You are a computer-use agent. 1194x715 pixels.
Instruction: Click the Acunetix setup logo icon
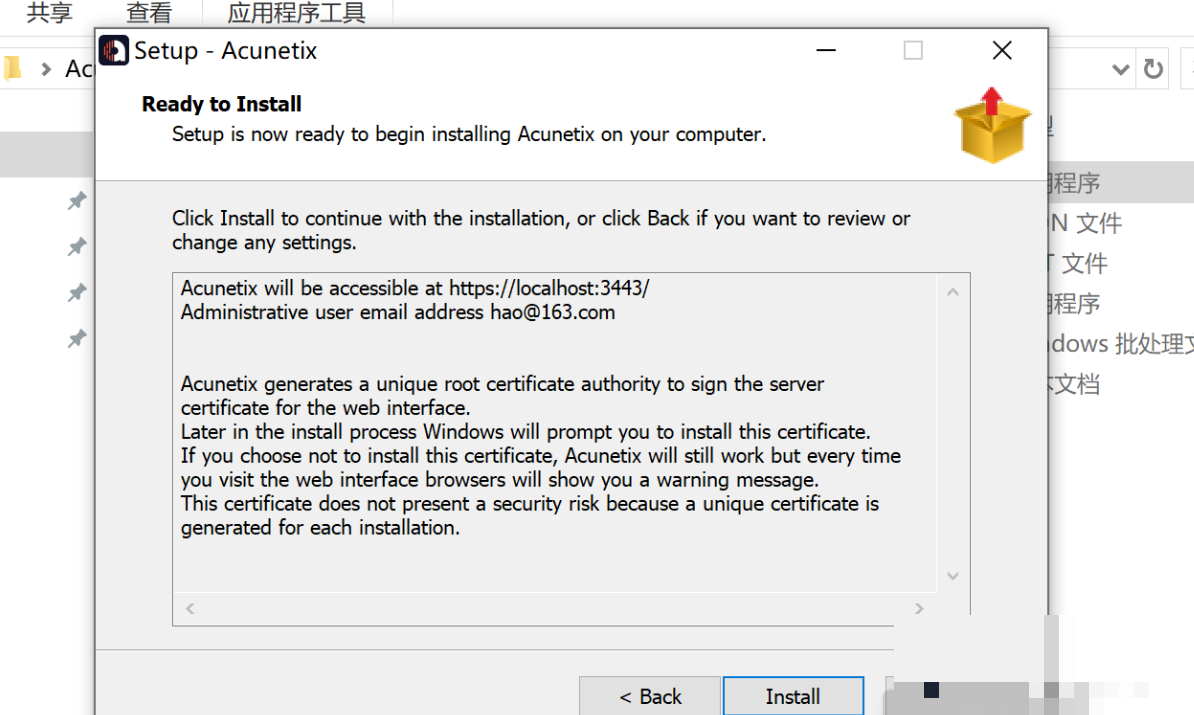(114, 51)
